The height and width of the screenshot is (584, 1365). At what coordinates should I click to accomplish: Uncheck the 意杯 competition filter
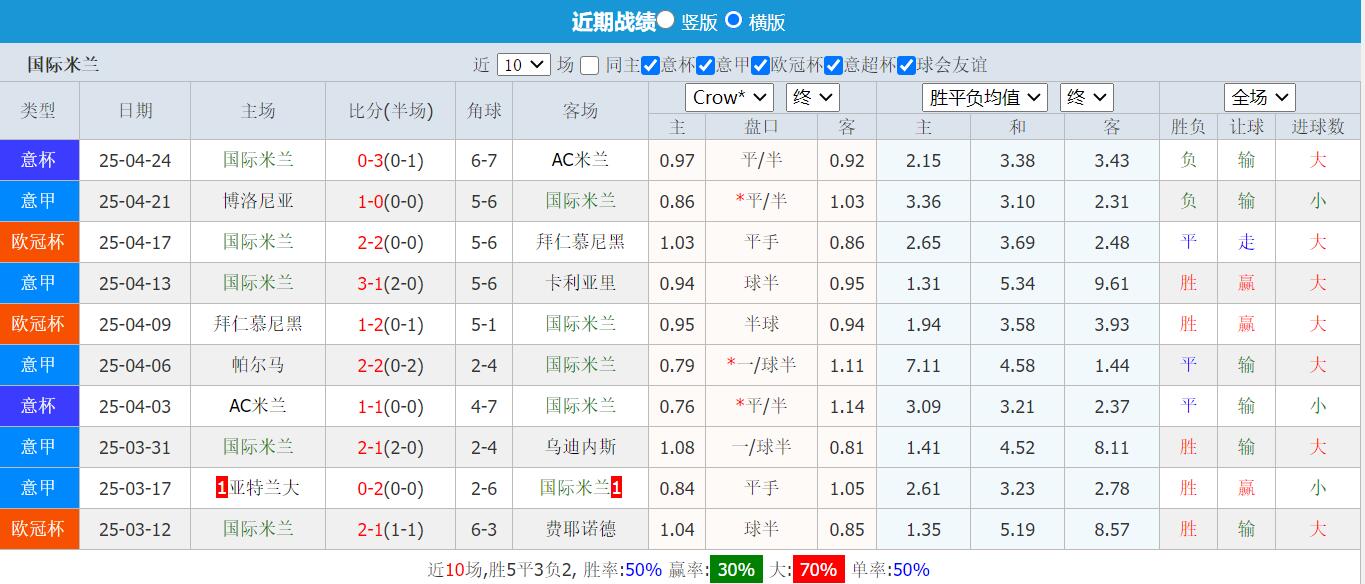[650, 64]
